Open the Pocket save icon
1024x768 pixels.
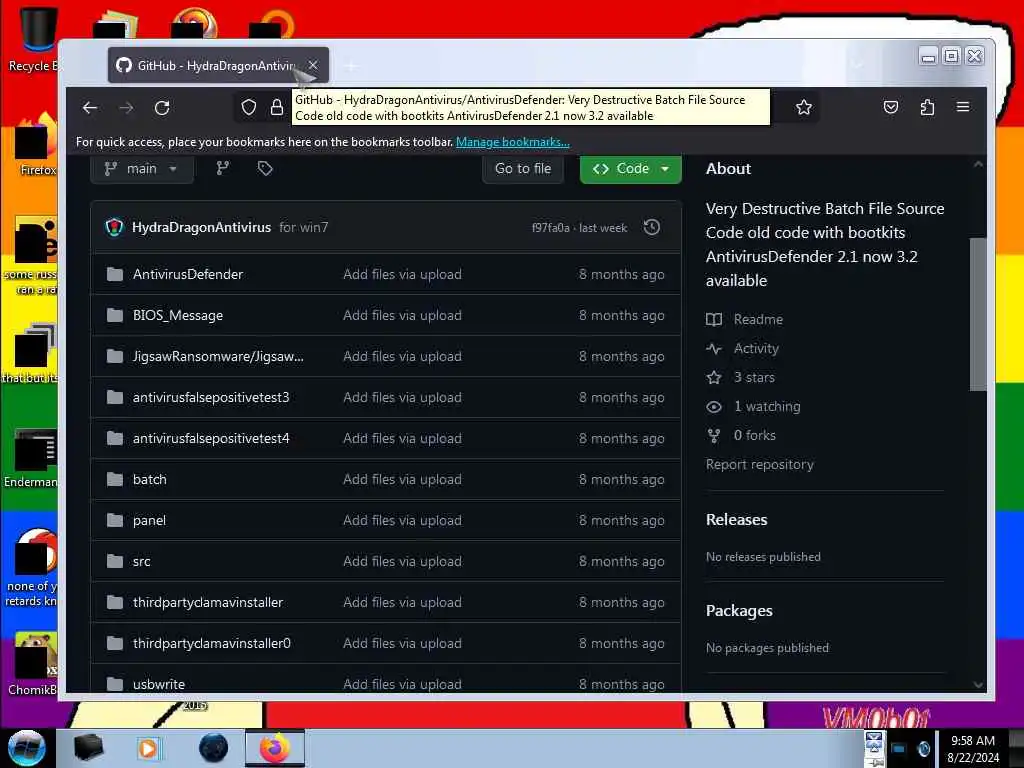pyautogui.click(x=891, y=107)
